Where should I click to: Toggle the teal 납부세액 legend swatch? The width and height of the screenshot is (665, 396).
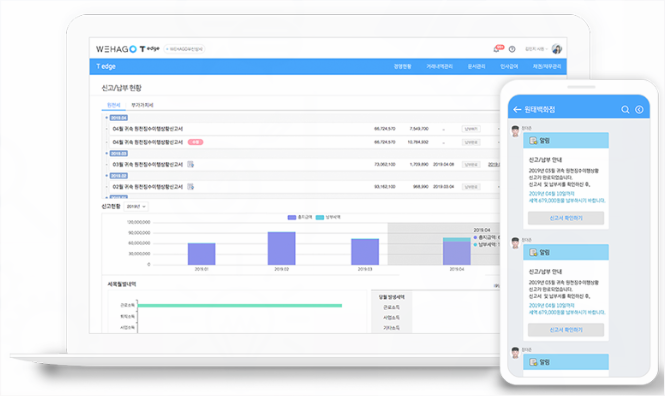[320, 217]
